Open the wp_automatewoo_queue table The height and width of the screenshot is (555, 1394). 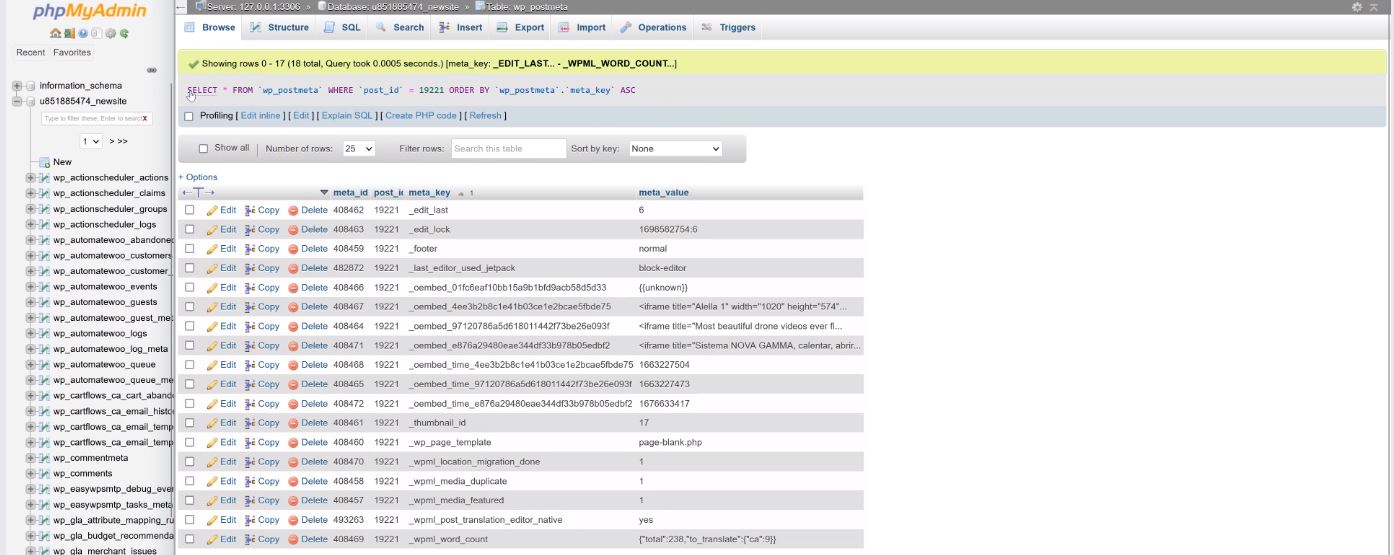coord(104,365)
